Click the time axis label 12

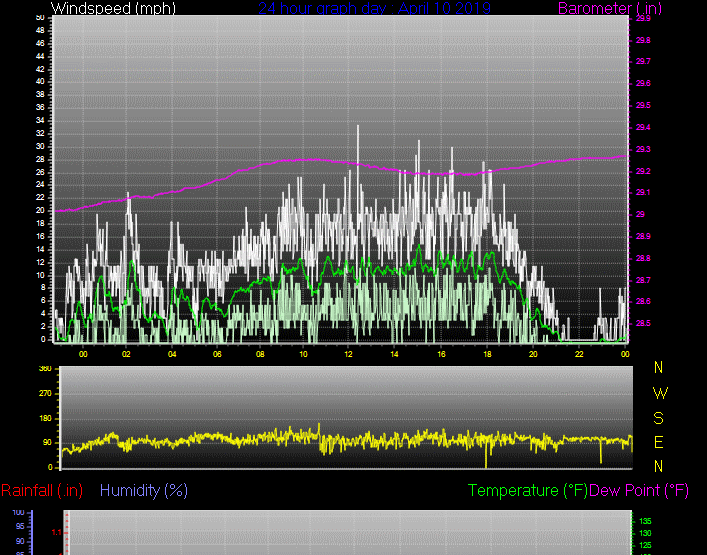coord(348,354)
